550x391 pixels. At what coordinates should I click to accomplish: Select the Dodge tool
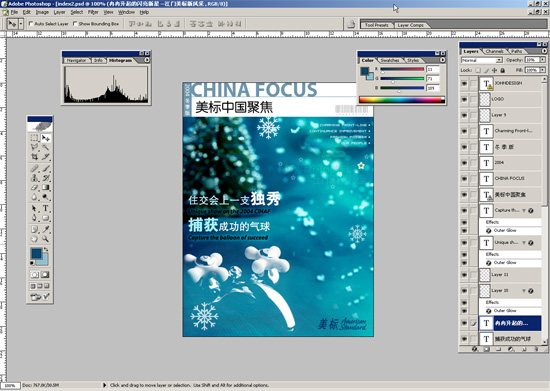coord(45,197)
